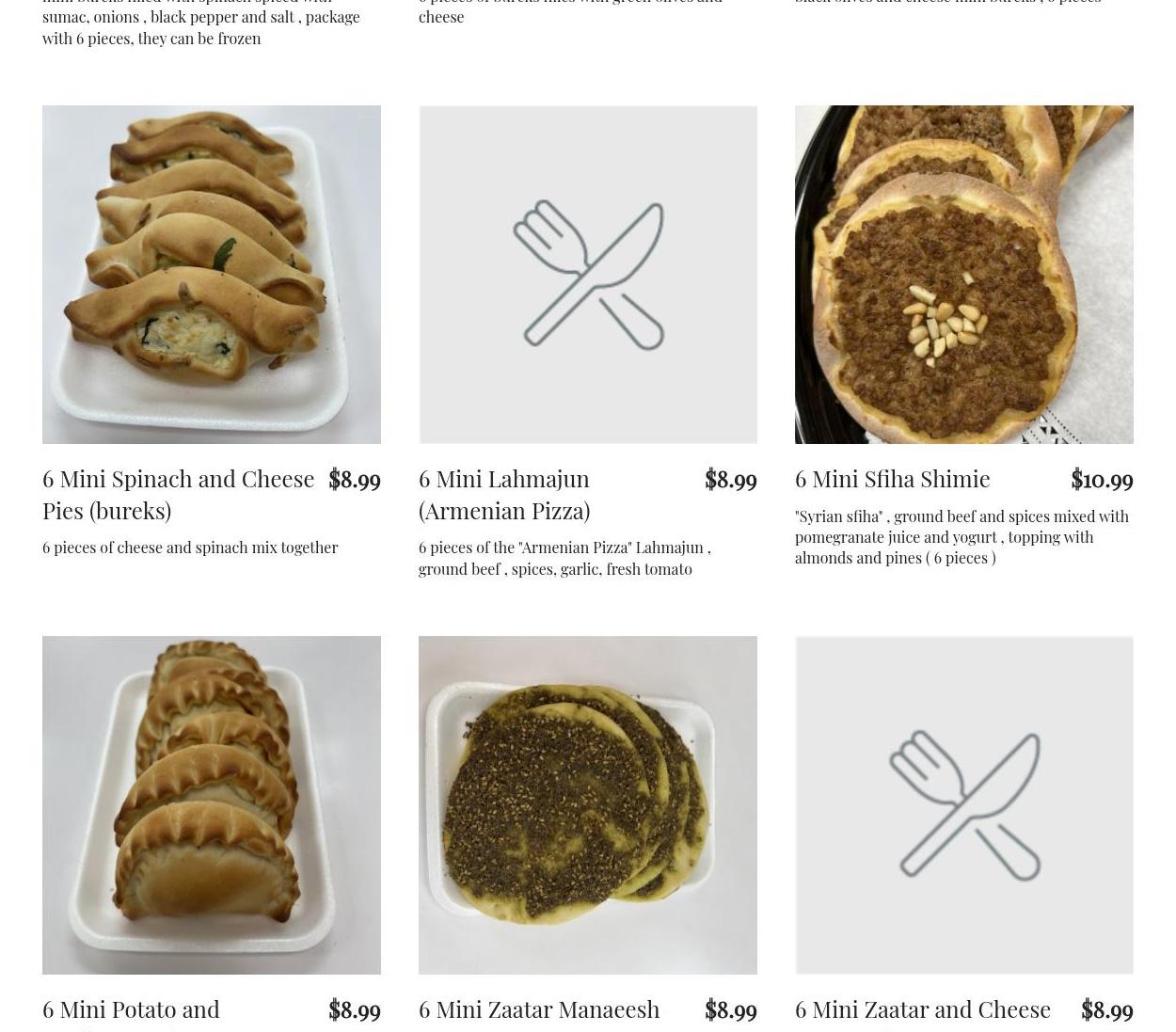
Task: Click the $8.99 price of Zaatar and Cheese
Action: [x=1107, y=1009]
